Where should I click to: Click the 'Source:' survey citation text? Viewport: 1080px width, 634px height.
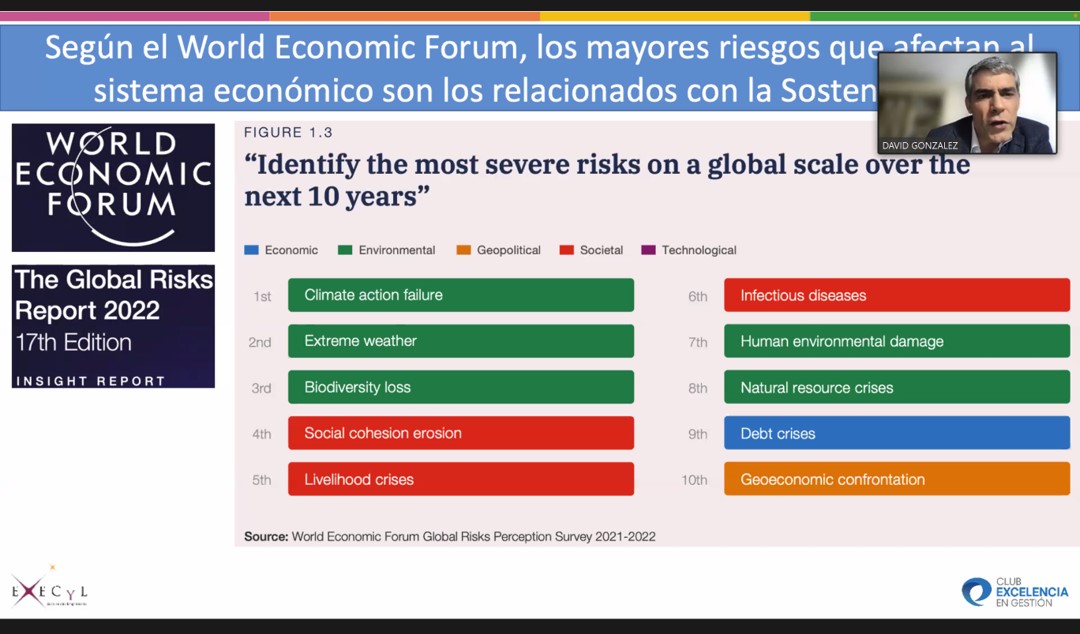pyautogui.click(x=450, y=536)
